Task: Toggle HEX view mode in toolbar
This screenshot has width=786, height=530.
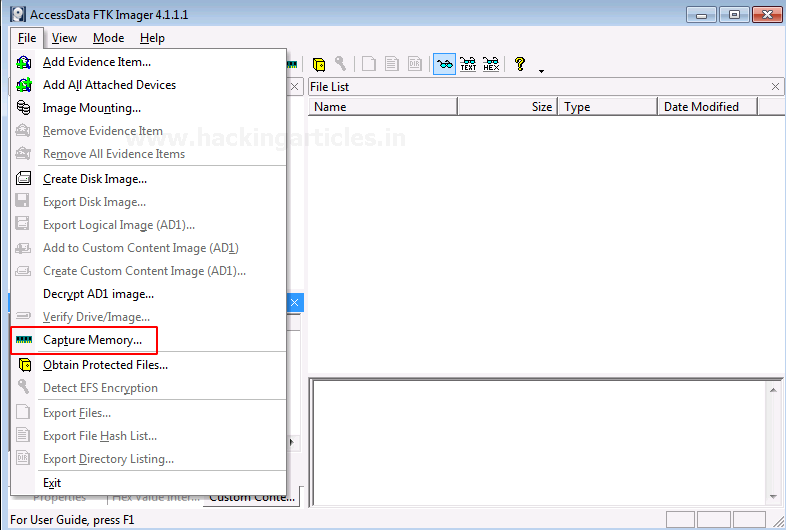Action: pyautogui.click(x=491, y=64)
